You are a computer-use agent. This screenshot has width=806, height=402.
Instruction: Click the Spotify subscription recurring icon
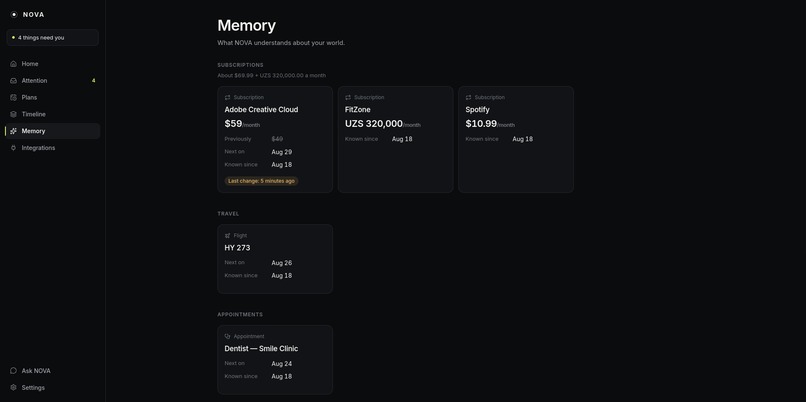point(468,97)
